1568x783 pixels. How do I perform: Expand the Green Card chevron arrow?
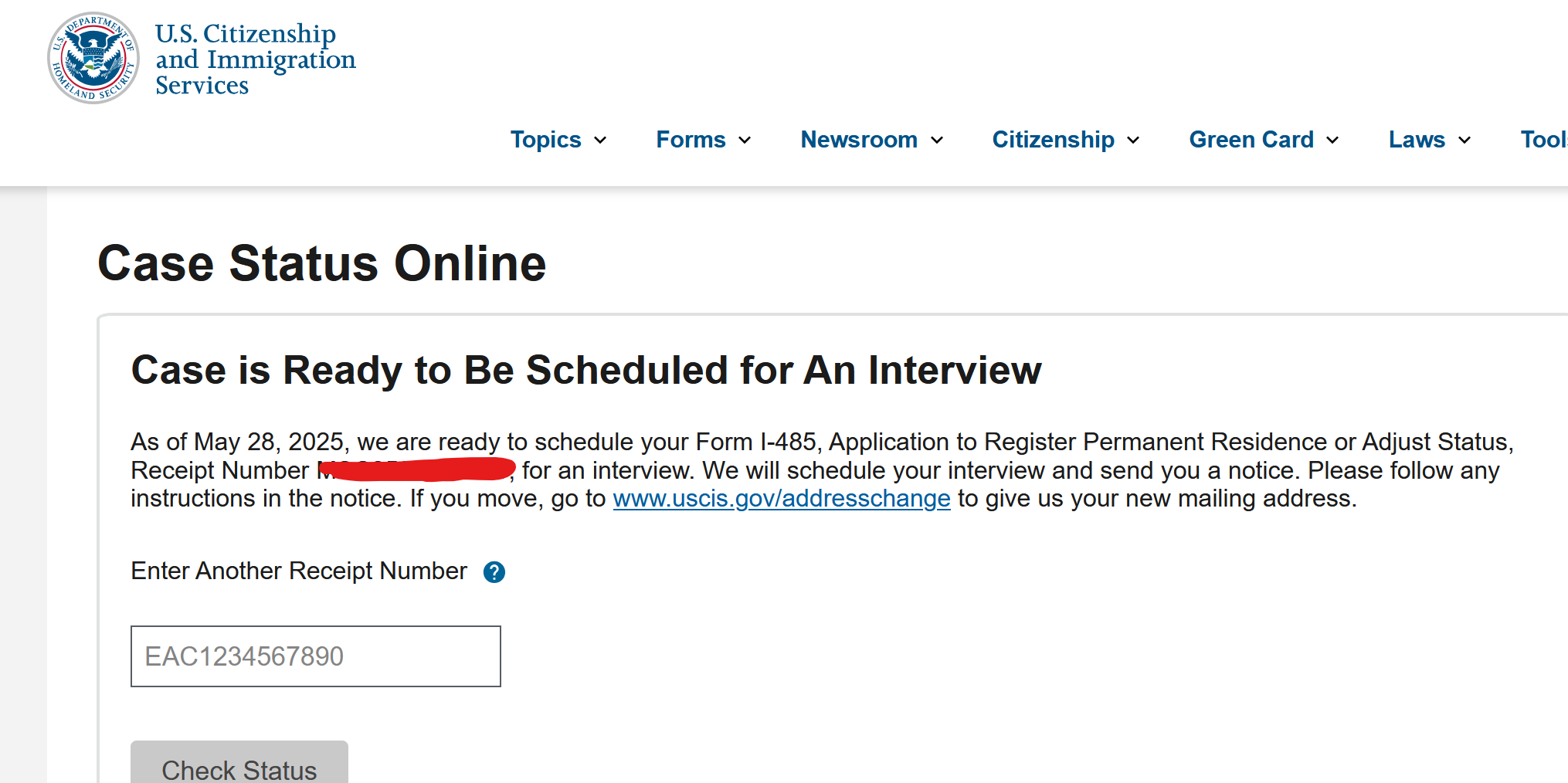pos(1332,141)
